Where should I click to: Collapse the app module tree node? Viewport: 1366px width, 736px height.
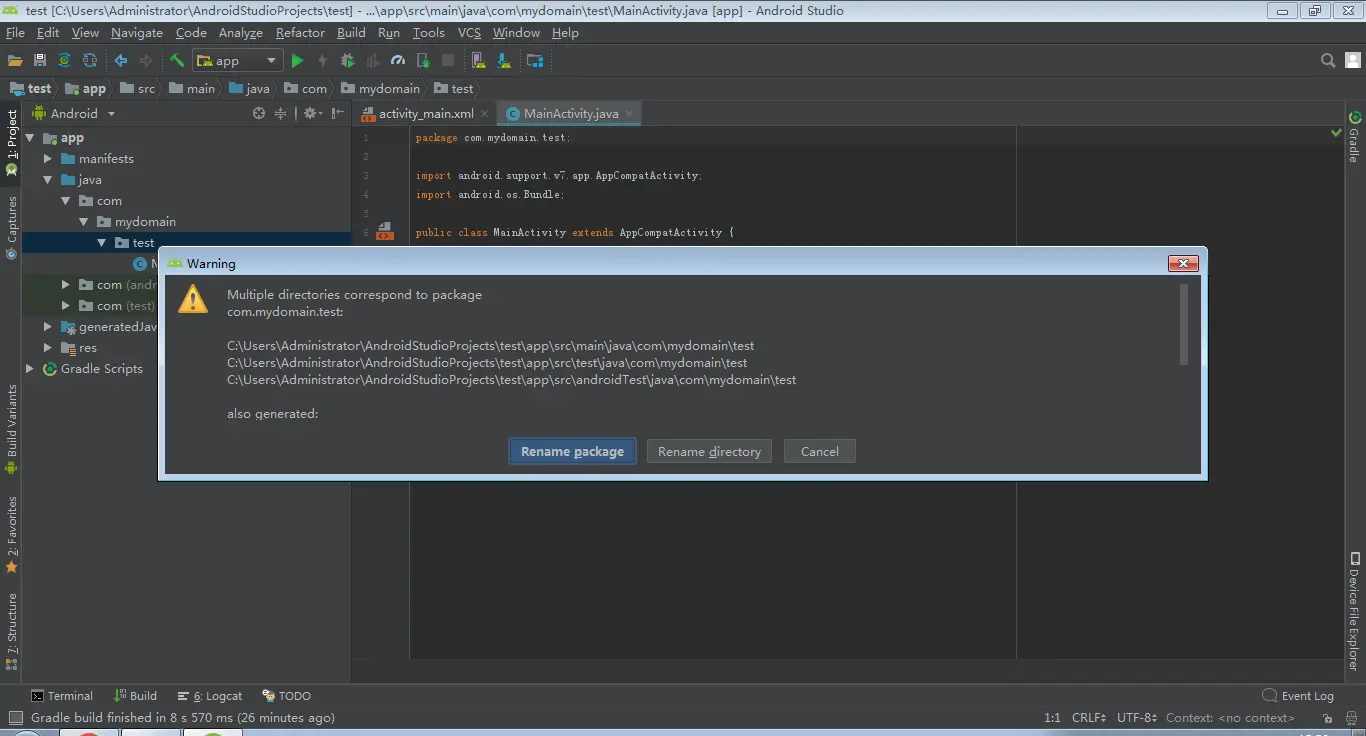click(x=30, y=138)
